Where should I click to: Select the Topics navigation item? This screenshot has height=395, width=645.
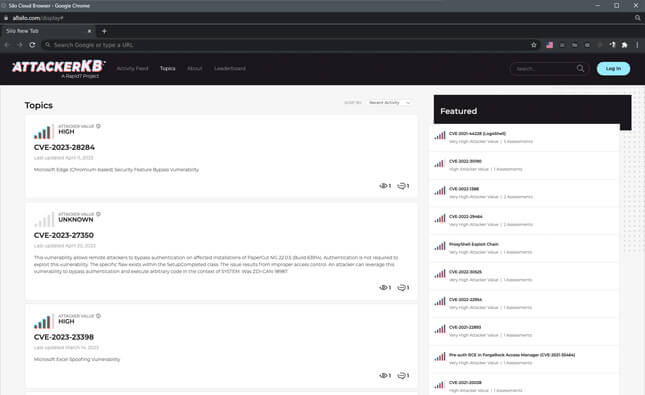coord(167,68)
